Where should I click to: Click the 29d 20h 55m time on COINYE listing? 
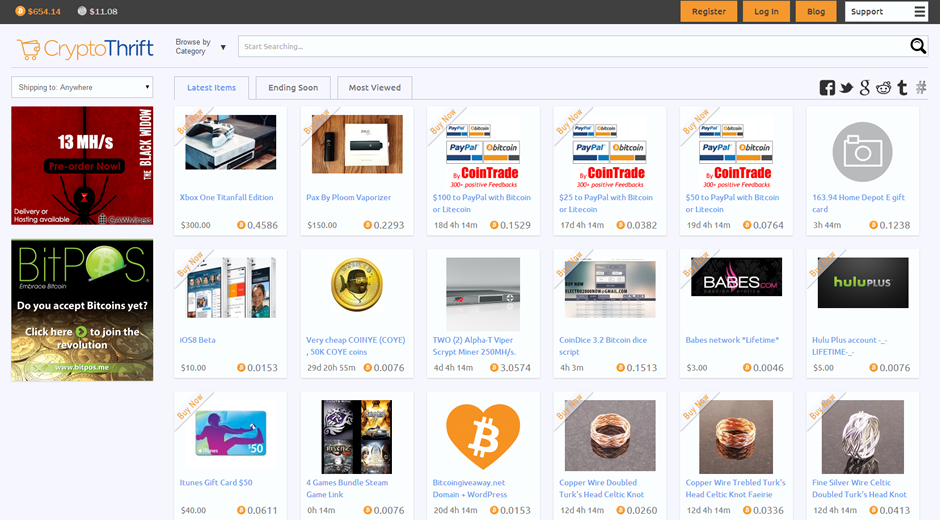click(x=331, y=368)
